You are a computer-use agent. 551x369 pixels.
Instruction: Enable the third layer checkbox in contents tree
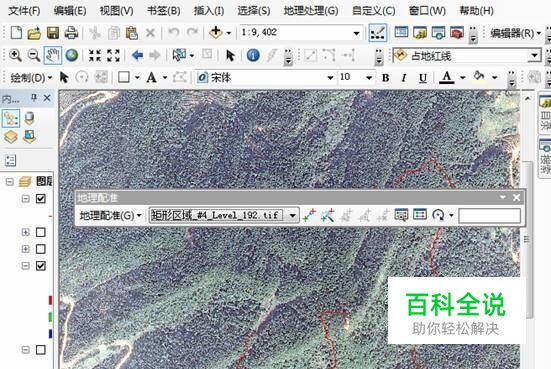(x=41, y=249)
